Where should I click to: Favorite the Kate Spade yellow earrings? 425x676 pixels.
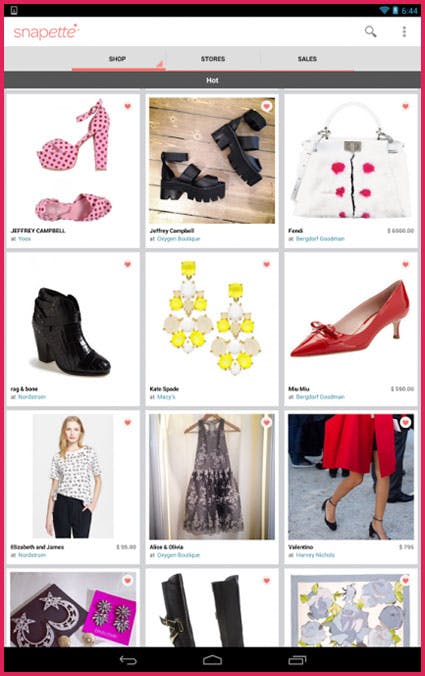tap(266, 264)
